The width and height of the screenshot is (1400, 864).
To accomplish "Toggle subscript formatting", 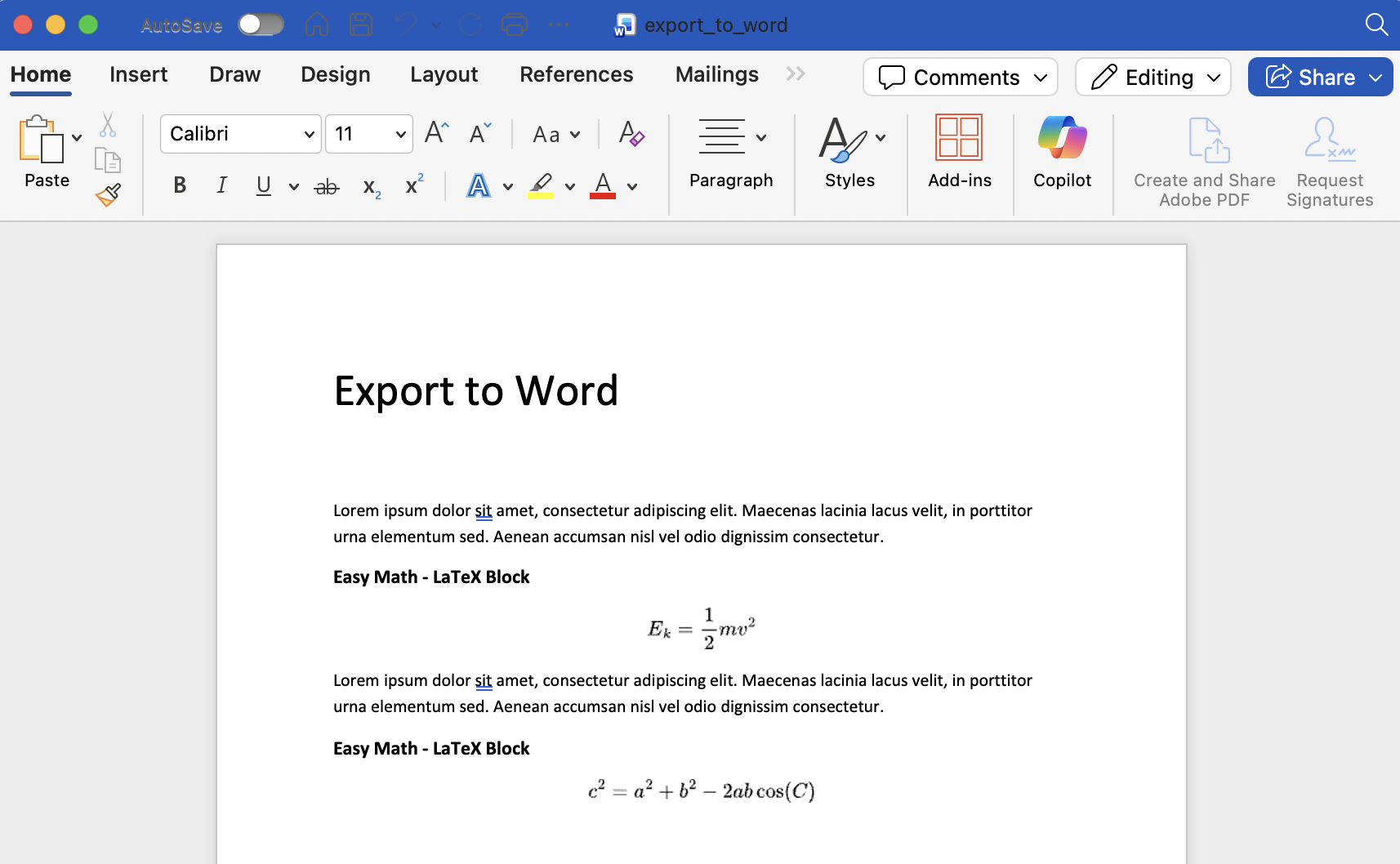I will pyautogui.click(x=372, y=187).
